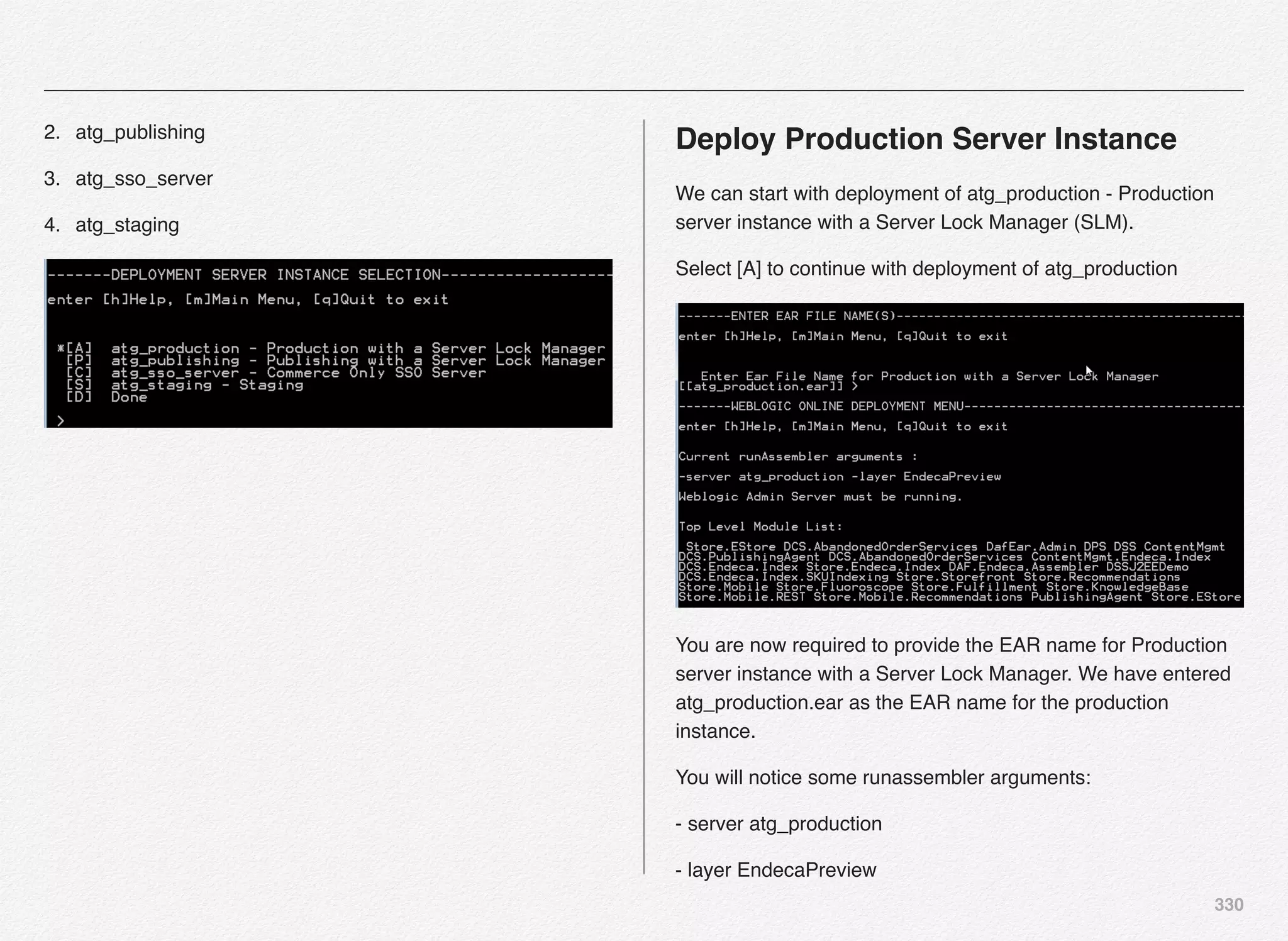Open the deployment server instance selection screenshot
This screenshot has height=941, width=1288.
[x=328, y=343]
